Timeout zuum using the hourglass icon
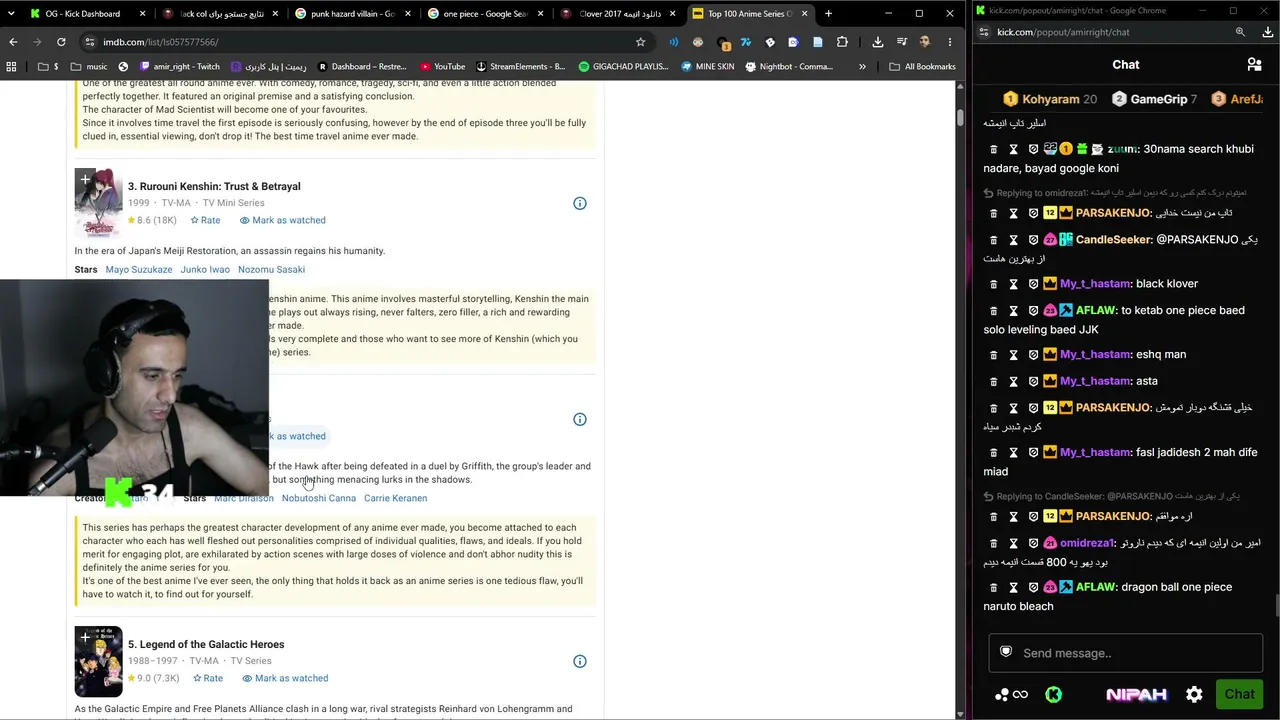 coord(1013,149)
